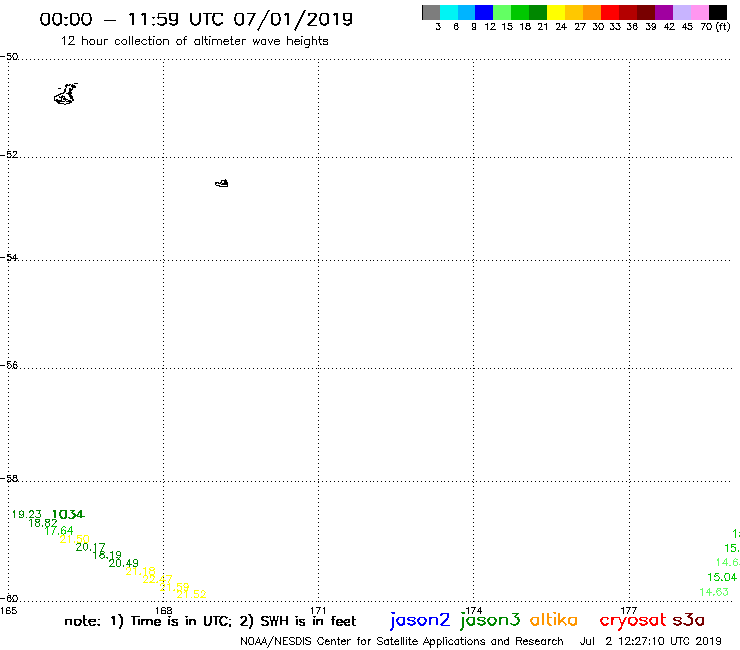Click the gray swatch in the color legend
Image resolution: width=740 pixels, height=650 pixels.
(x=431, y=12)
